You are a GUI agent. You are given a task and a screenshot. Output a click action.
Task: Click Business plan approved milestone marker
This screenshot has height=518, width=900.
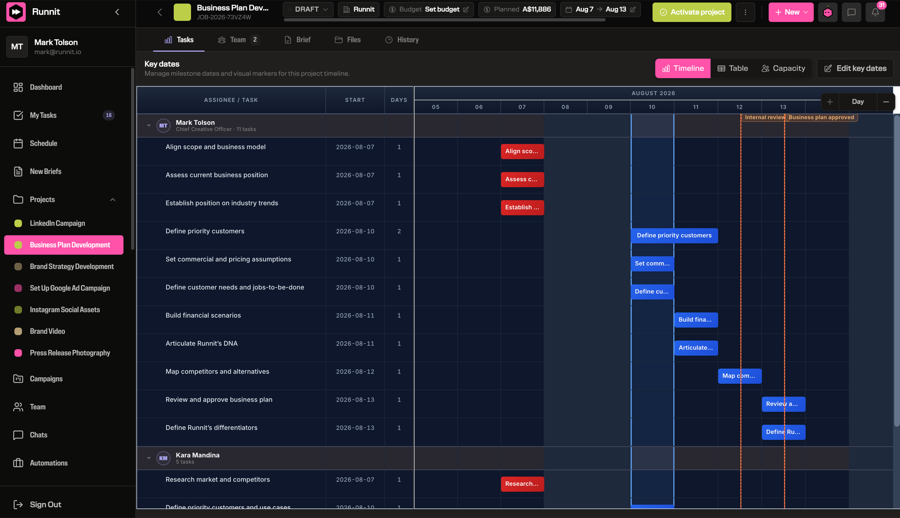coord(821,118)
